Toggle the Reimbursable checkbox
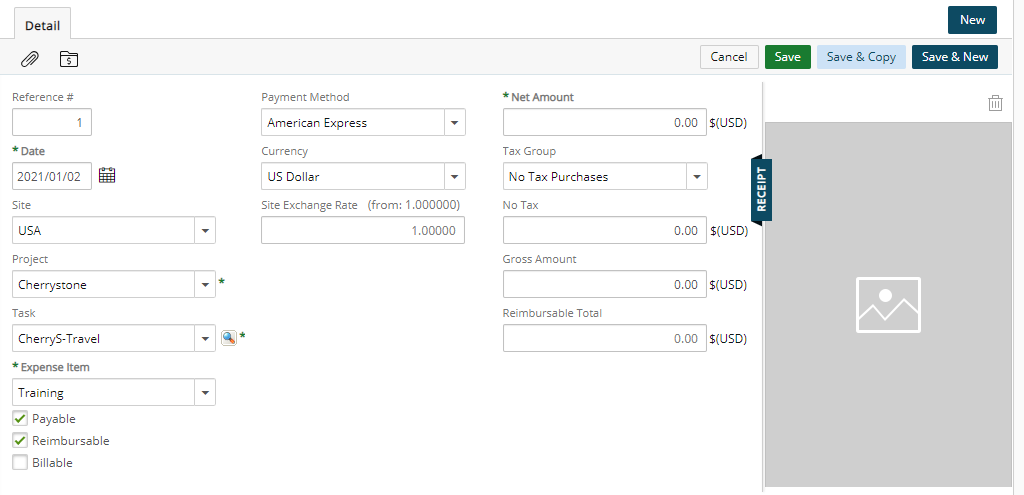 click(20, 440)
